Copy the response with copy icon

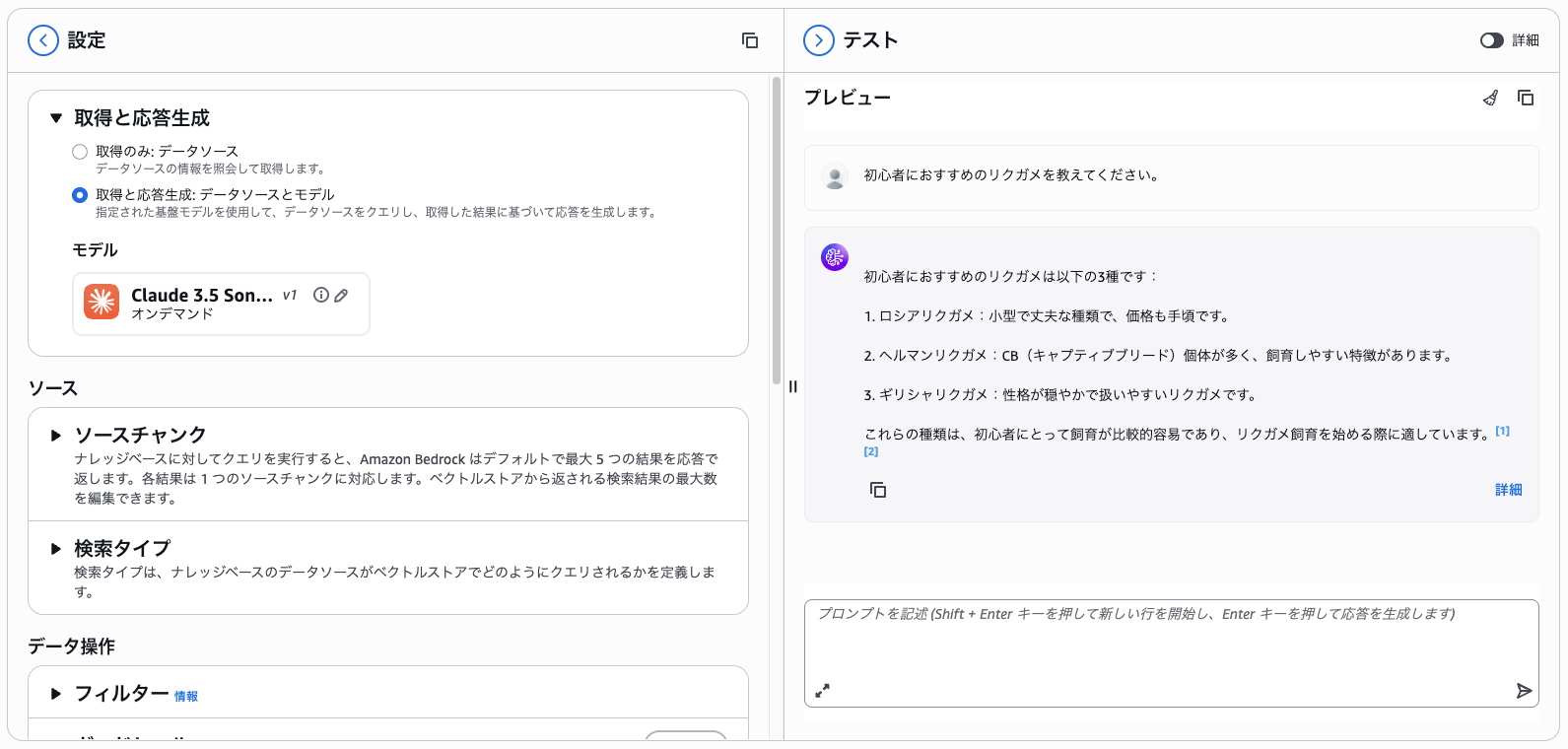[878, 490]
